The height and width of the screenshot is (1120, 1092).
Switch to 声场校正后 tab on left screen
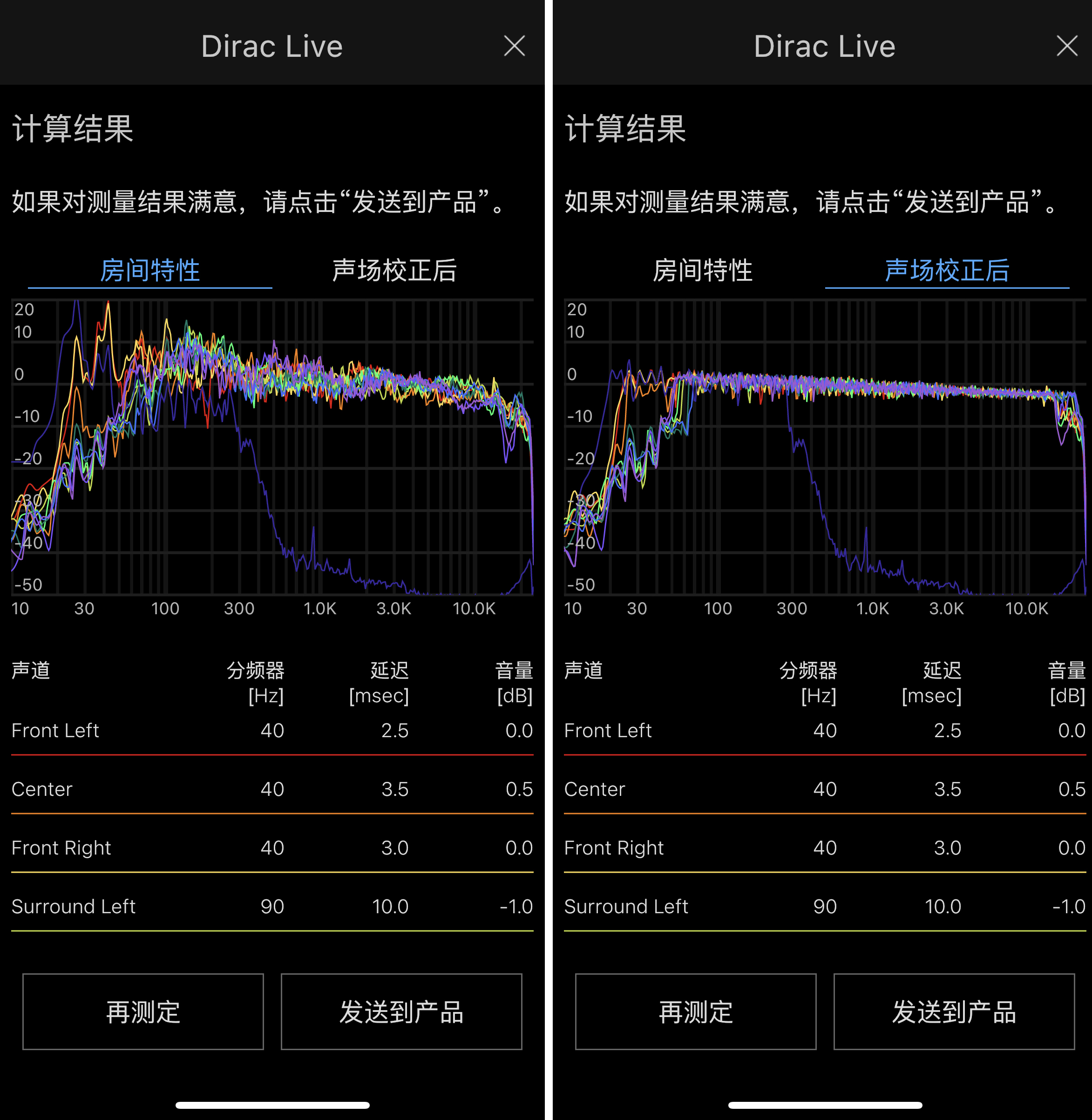(x=394, y=272)
